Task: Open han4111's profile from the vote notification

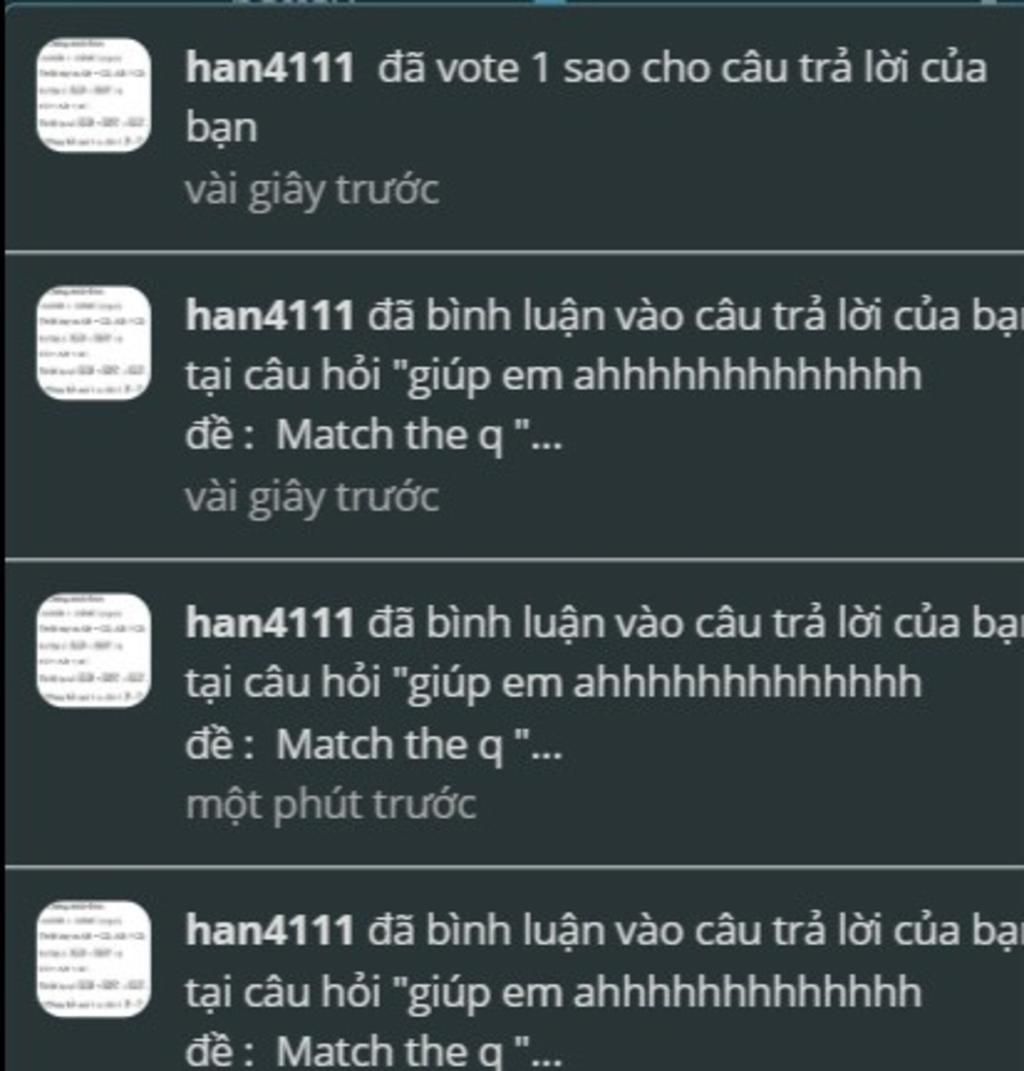Action: click(270, 68)
